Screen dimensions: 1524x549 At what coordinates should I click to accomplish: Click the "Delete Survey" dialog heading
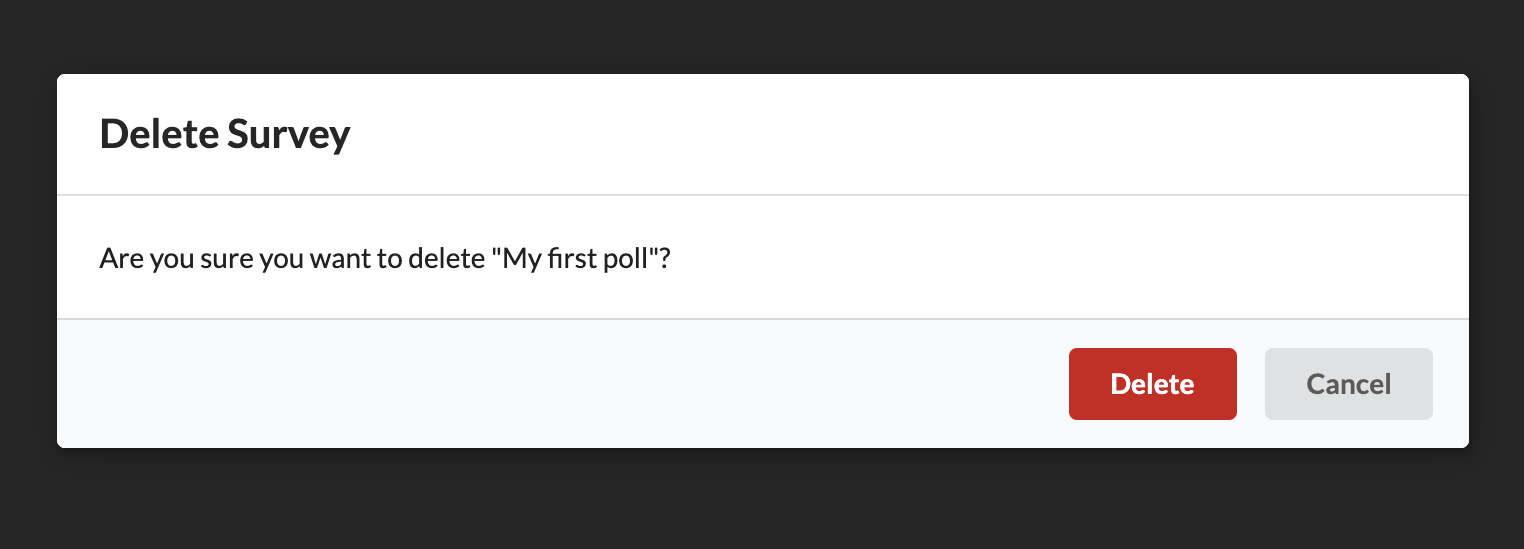[225, 134]
